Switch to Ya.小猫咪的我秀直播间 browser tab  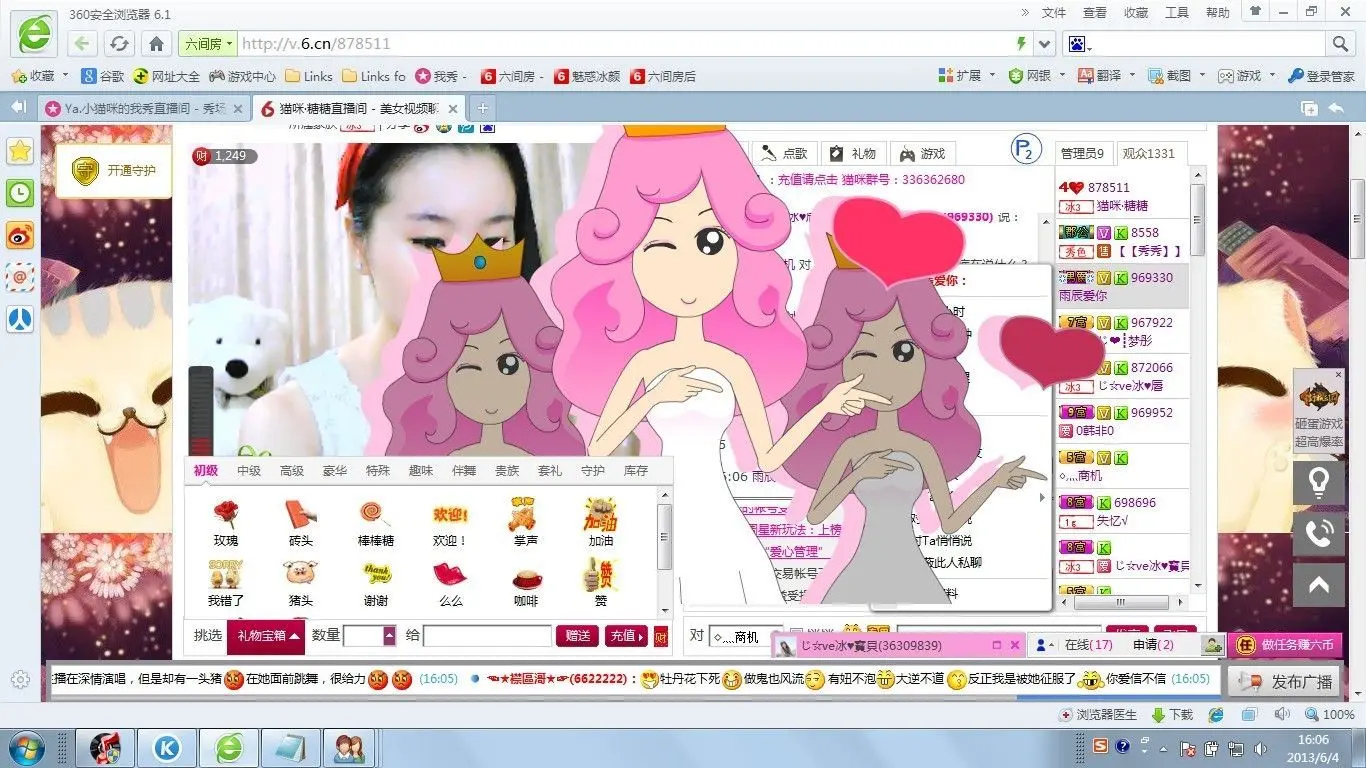coord(143,108)
